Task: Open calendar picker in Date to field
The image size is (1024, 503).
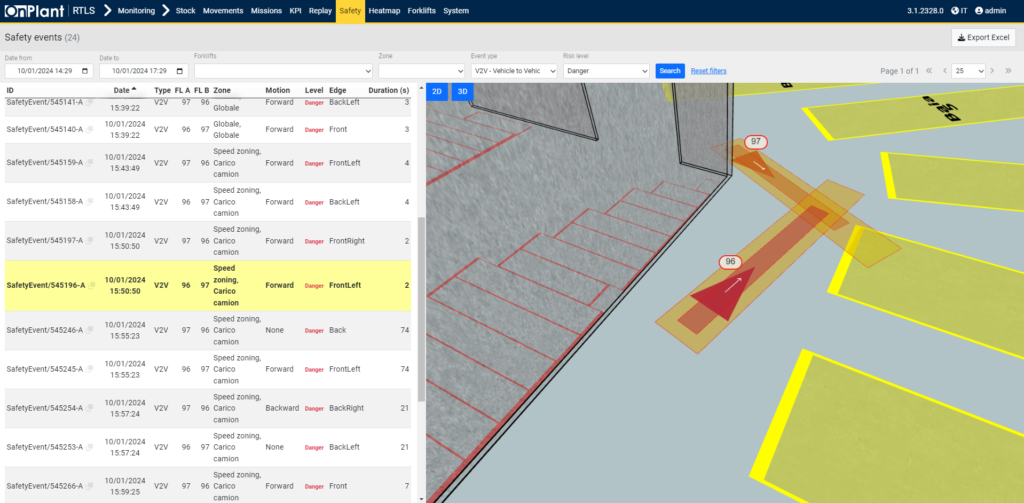Action: (x=180, y=71)
